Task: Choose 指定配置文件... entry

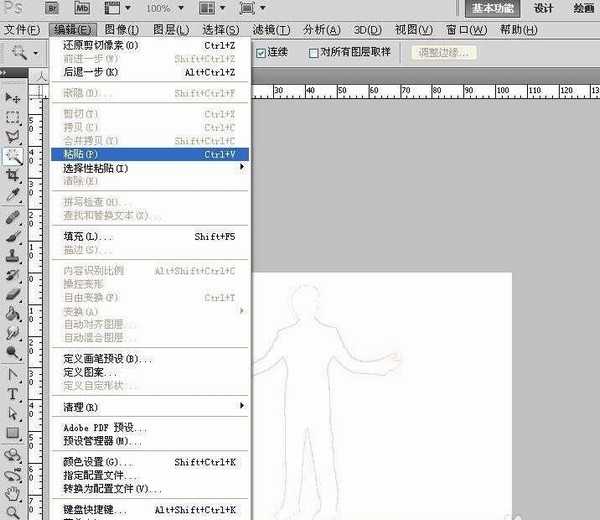Action: pyautogui.click(x=150, y=475)
